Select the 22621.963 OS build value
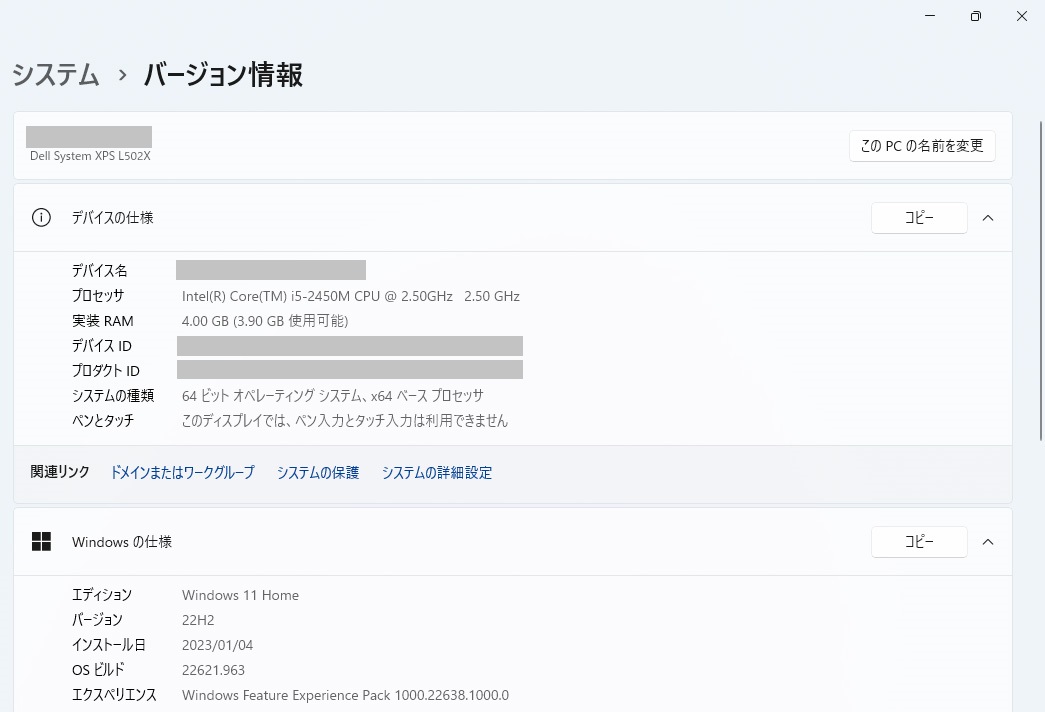 (x=213, y=670)
